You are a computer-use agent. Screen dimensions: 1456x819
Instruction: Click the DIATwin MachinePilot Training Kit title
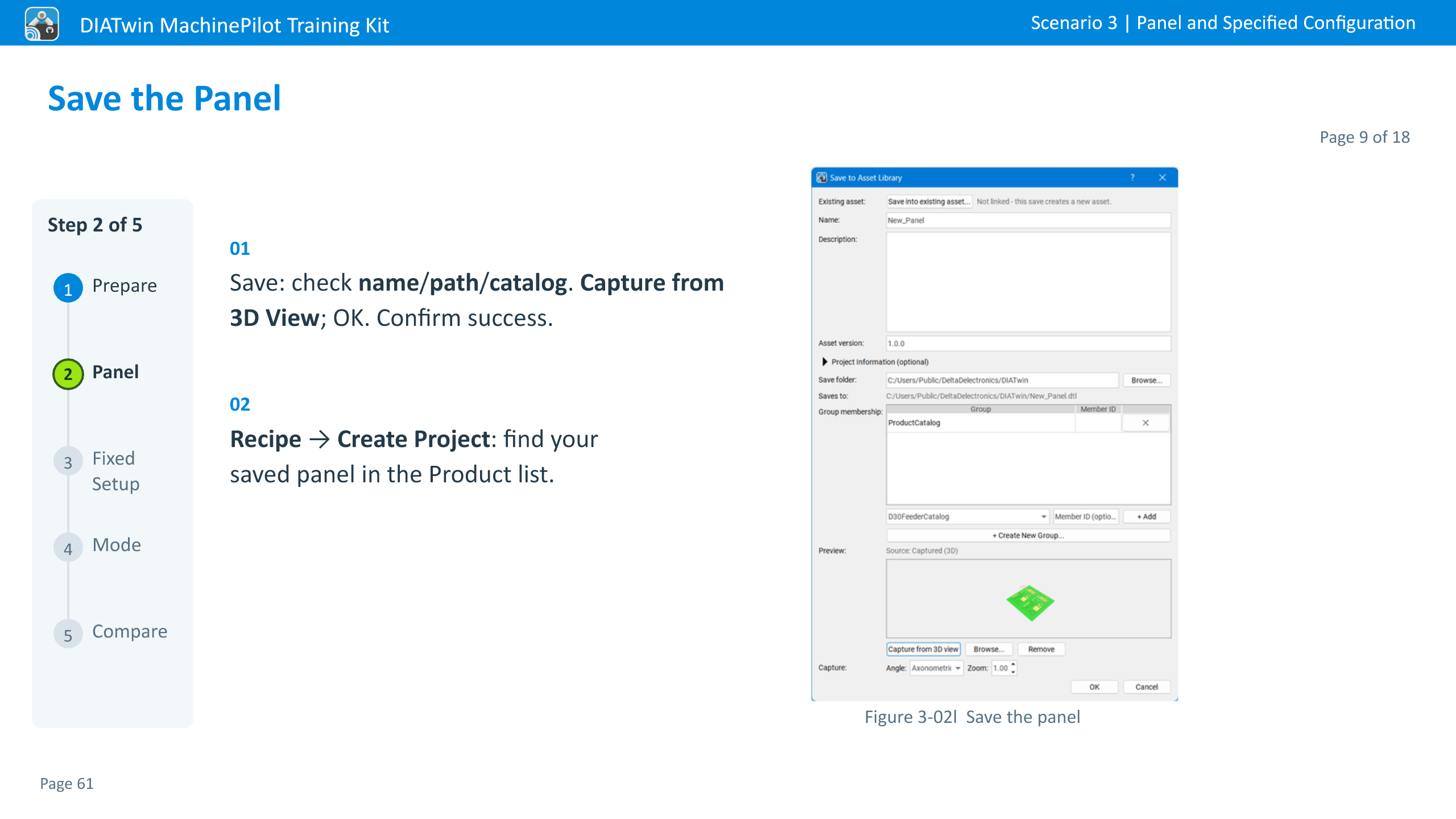click(234, 26)
